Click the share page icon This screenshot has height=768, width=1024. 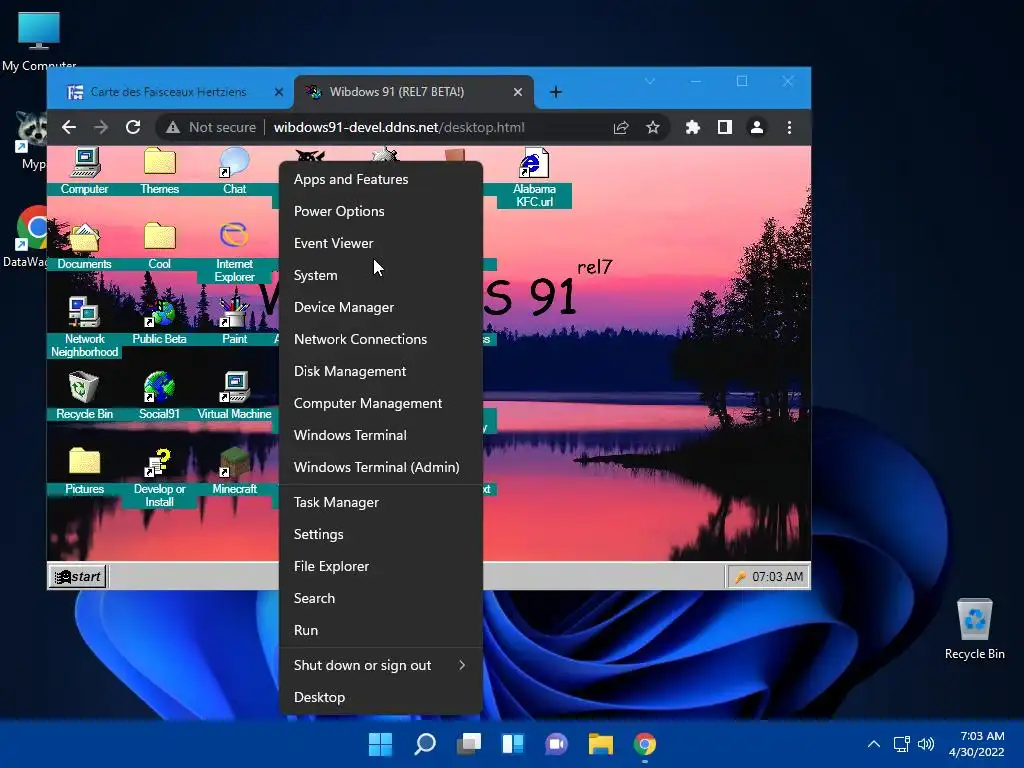coord(621,127)
